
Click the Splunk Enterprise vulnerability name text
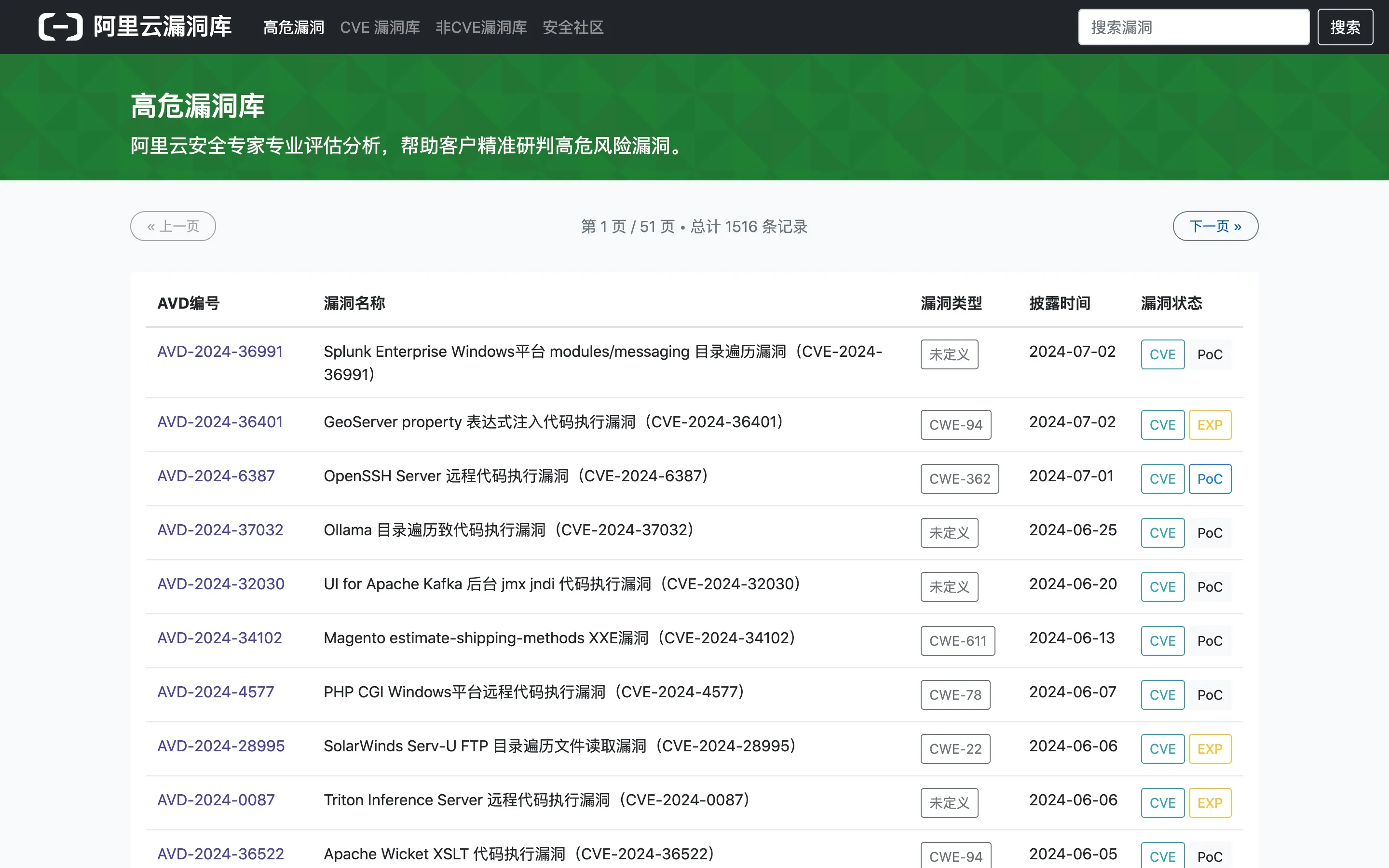pos(603,363)
